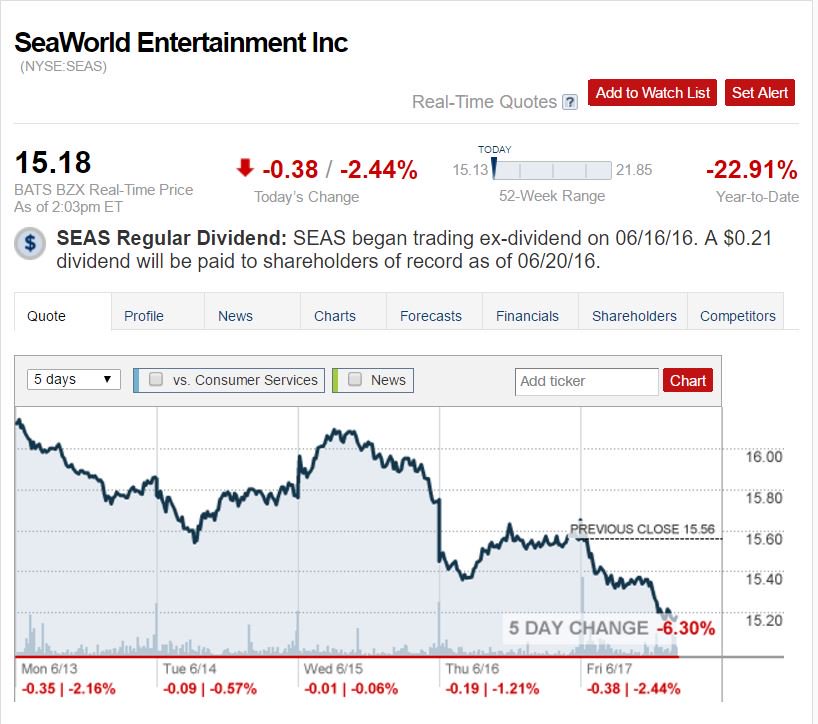Click the 5 DAY CHANGE -6.30% label
The width and height of the screenshot is (818, 724).
(x=611, y=628)
